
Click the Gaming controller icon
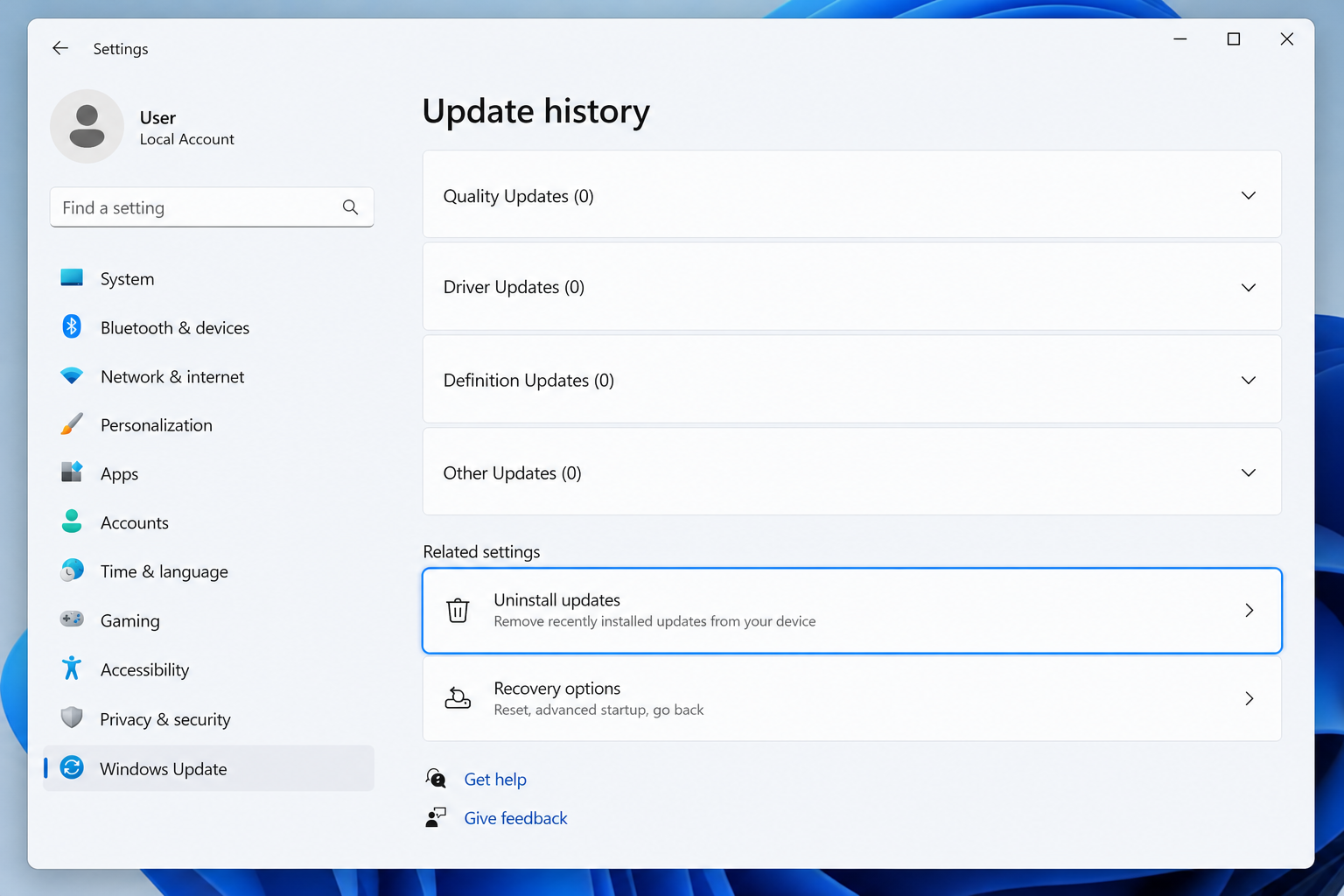click(x=72, y=619)
